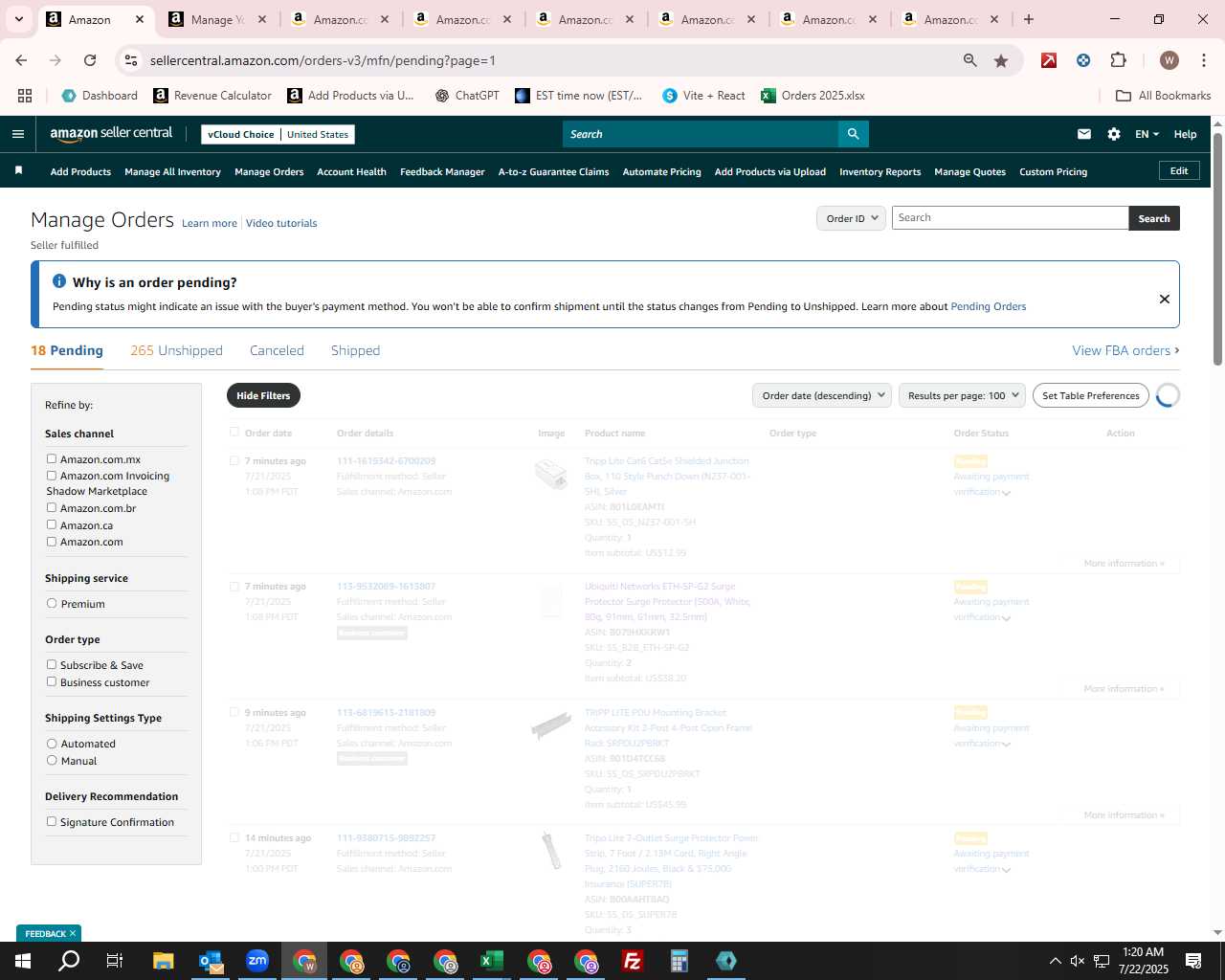Click the Windows Start button
The height and width of the screenshot is (980, 1225).
pyautogui.click(x=23, y=961)
